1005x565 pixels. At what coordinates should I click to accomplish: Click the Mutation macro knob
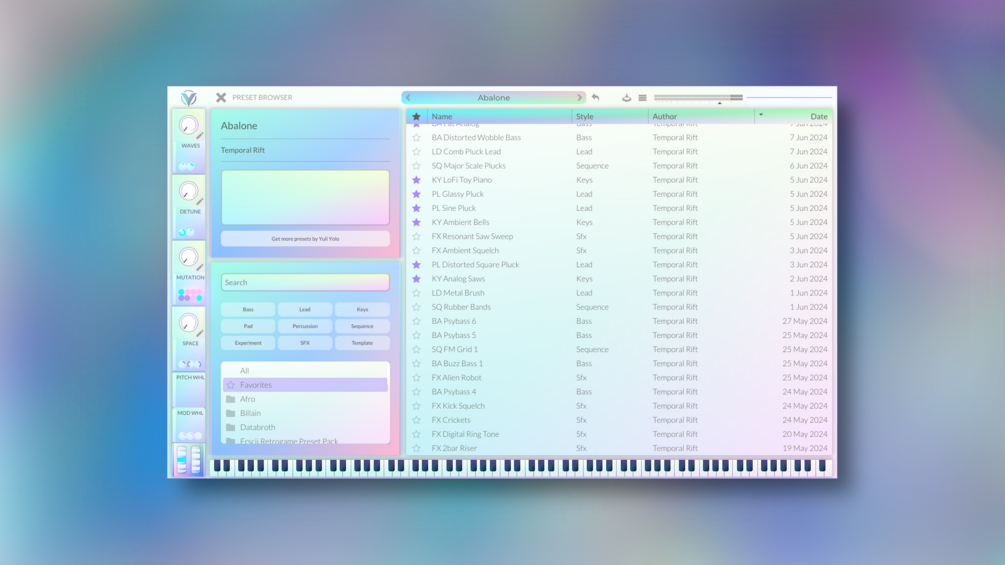click(188, 257)
